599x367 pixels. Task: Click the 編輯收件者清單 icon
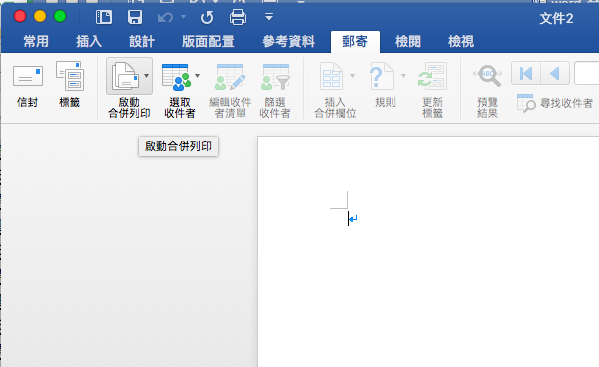(x=230, y=77)
